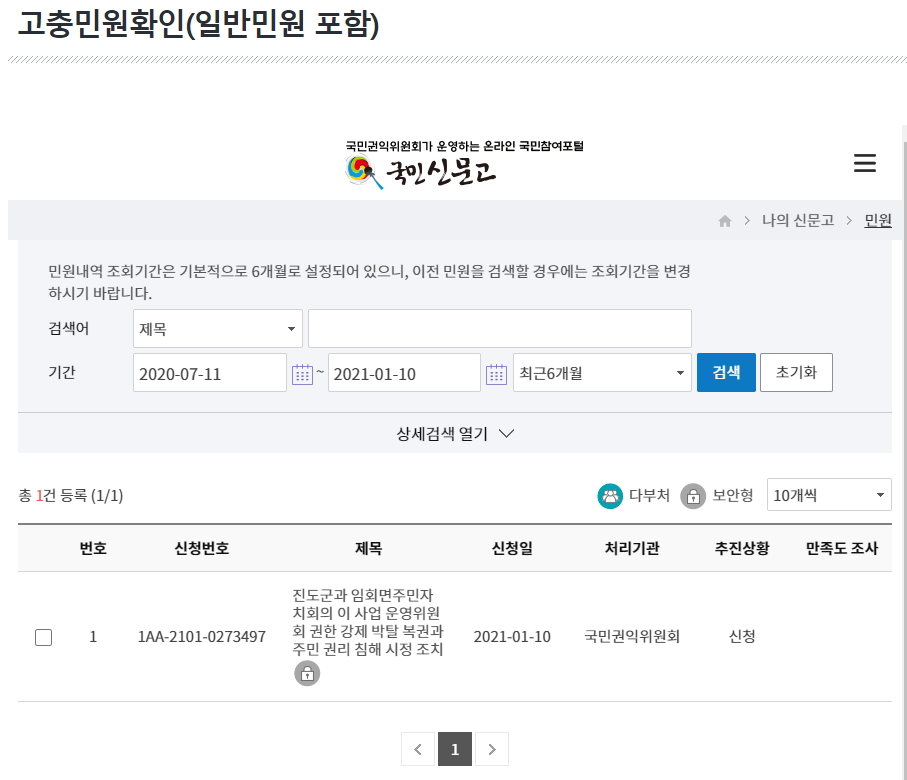Open the 최근6개월 period dropdown
The image size is (907, 780).
[x=601, y=373]
